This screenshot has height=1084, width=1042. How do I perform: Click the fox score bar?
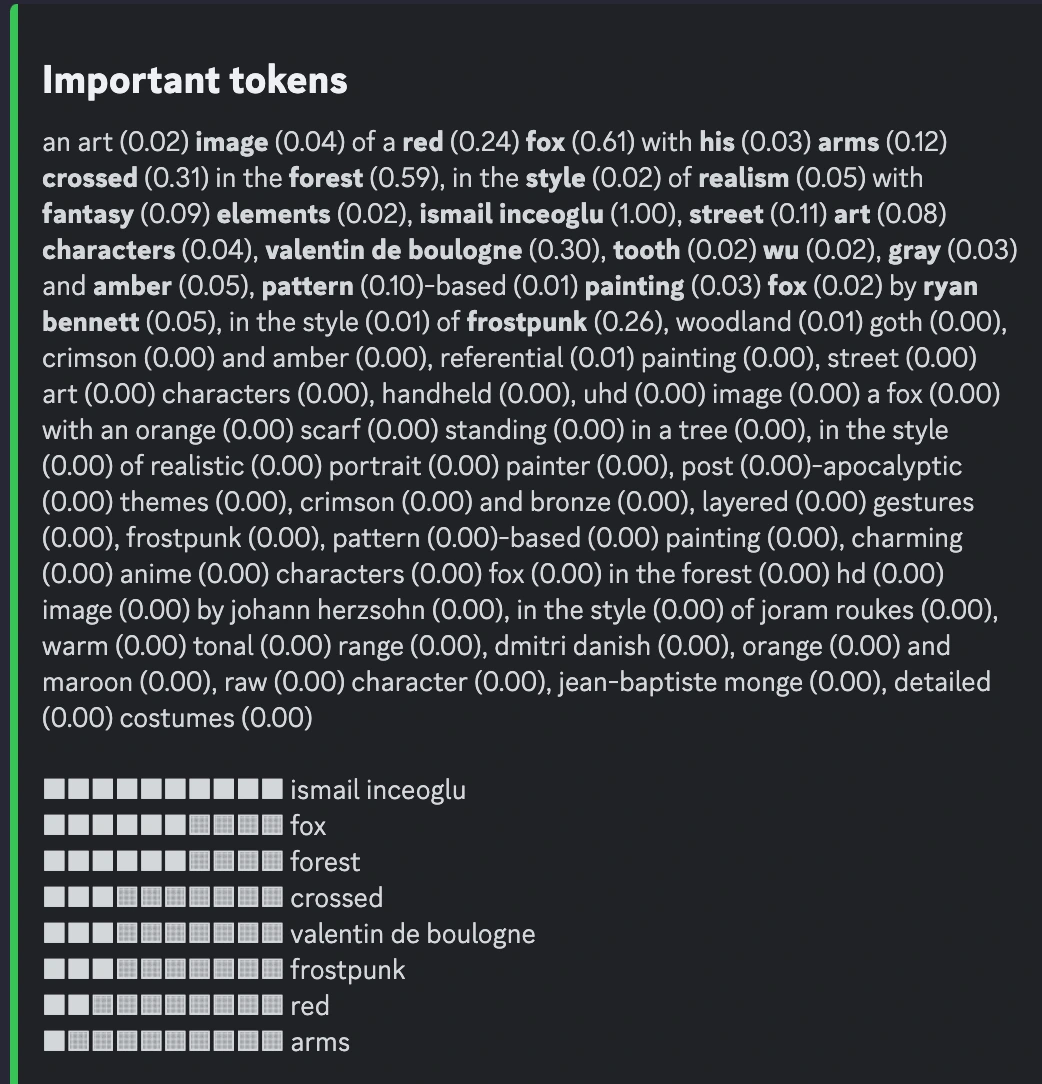point(163,826)
